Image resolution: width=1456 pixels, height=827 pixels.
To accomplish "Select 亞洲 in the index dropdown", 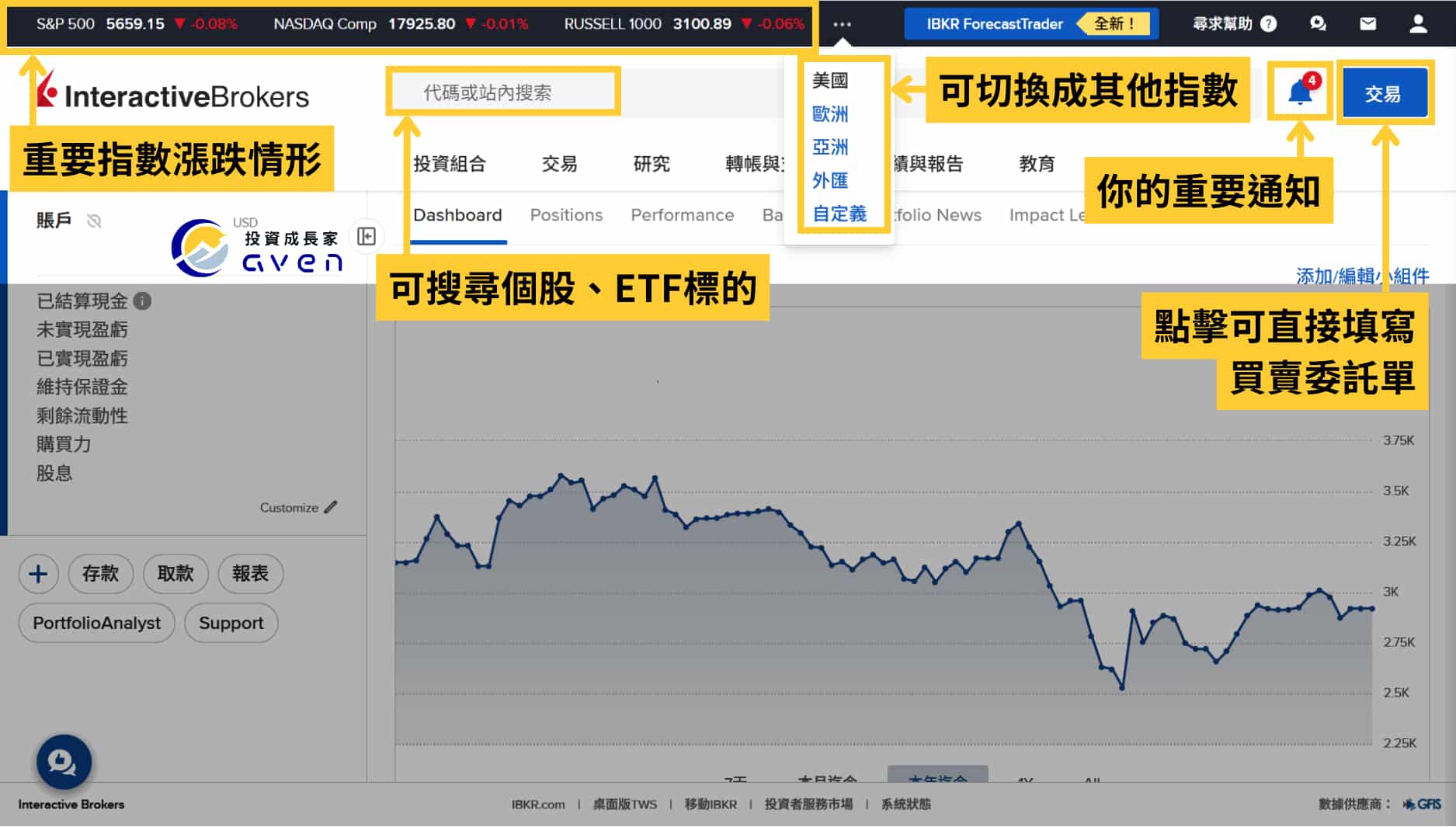I will pyautogui.click(x=830, y=147).
